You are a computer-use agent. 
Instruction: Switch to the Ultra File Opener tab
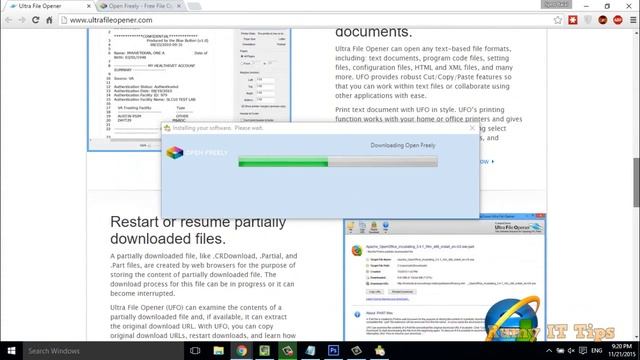point(48,6)
